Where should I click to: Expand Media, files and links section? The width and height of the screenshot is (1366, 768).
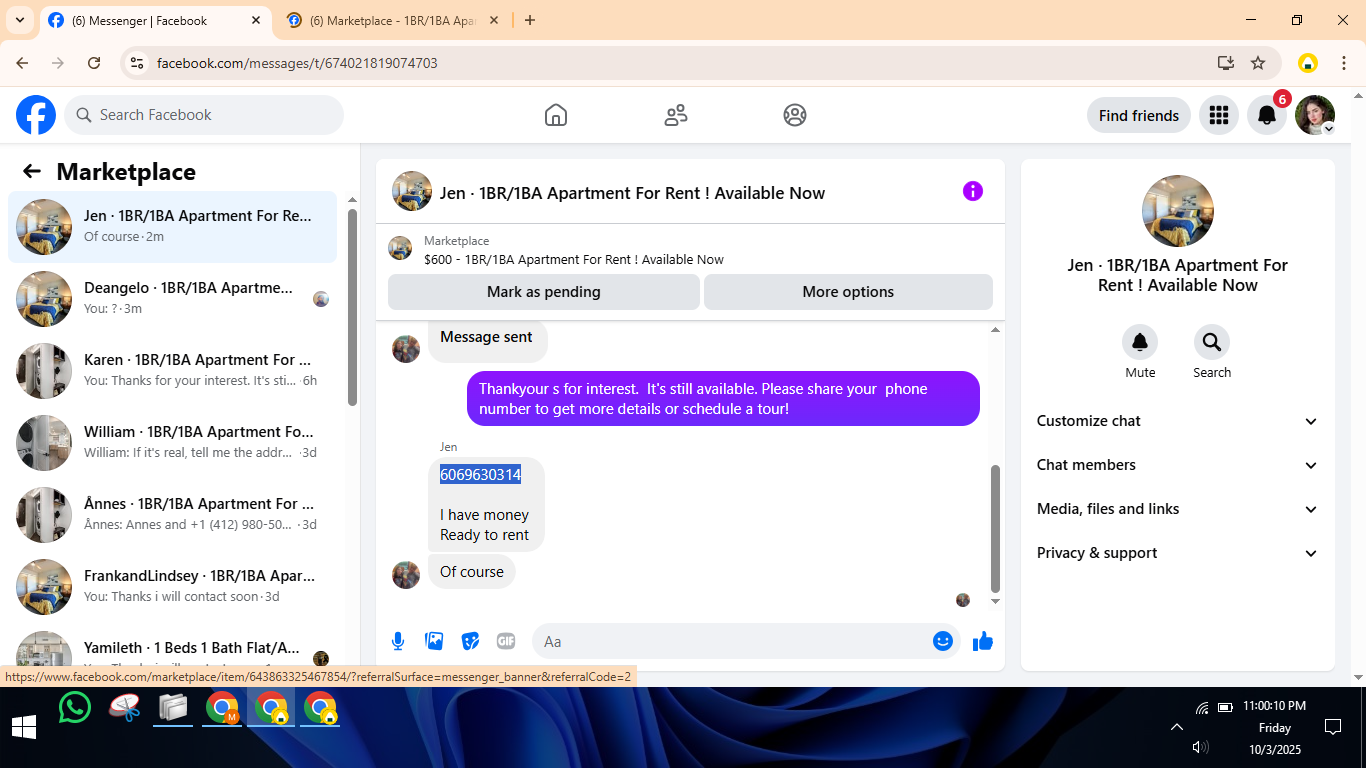click(1178, 509)
